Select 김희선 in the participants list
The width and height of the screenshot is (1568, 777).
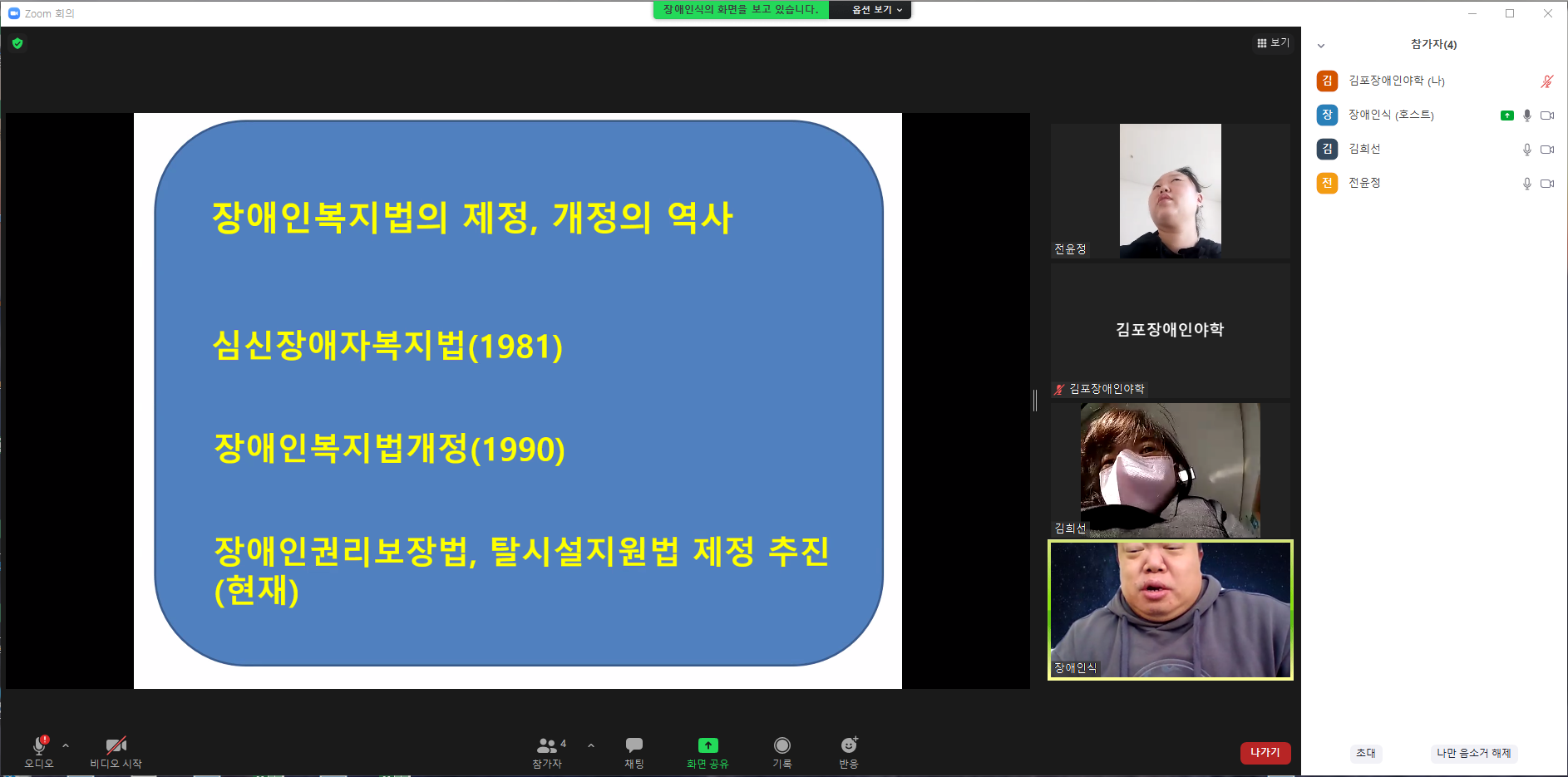coord(1434,149)
